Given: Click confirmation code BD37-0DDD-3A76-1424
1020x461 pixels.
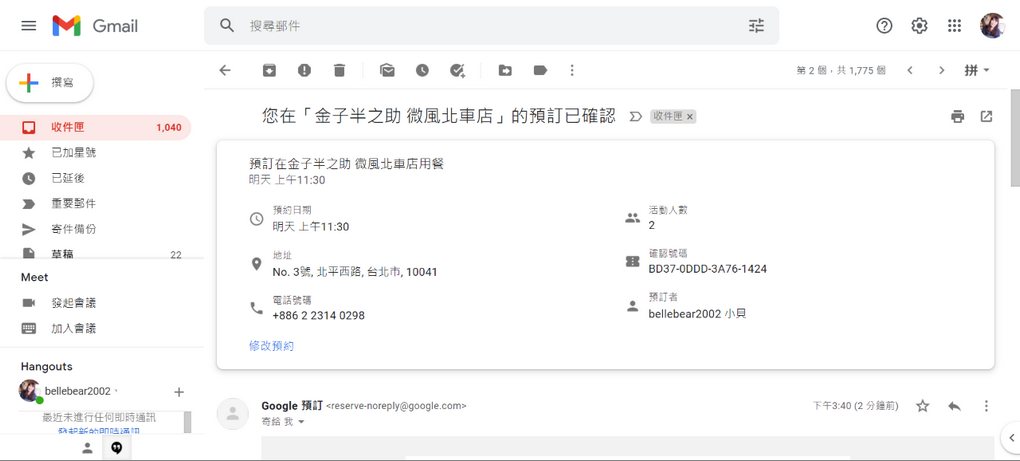Looking at the screenshot, I should pos(708,269).
